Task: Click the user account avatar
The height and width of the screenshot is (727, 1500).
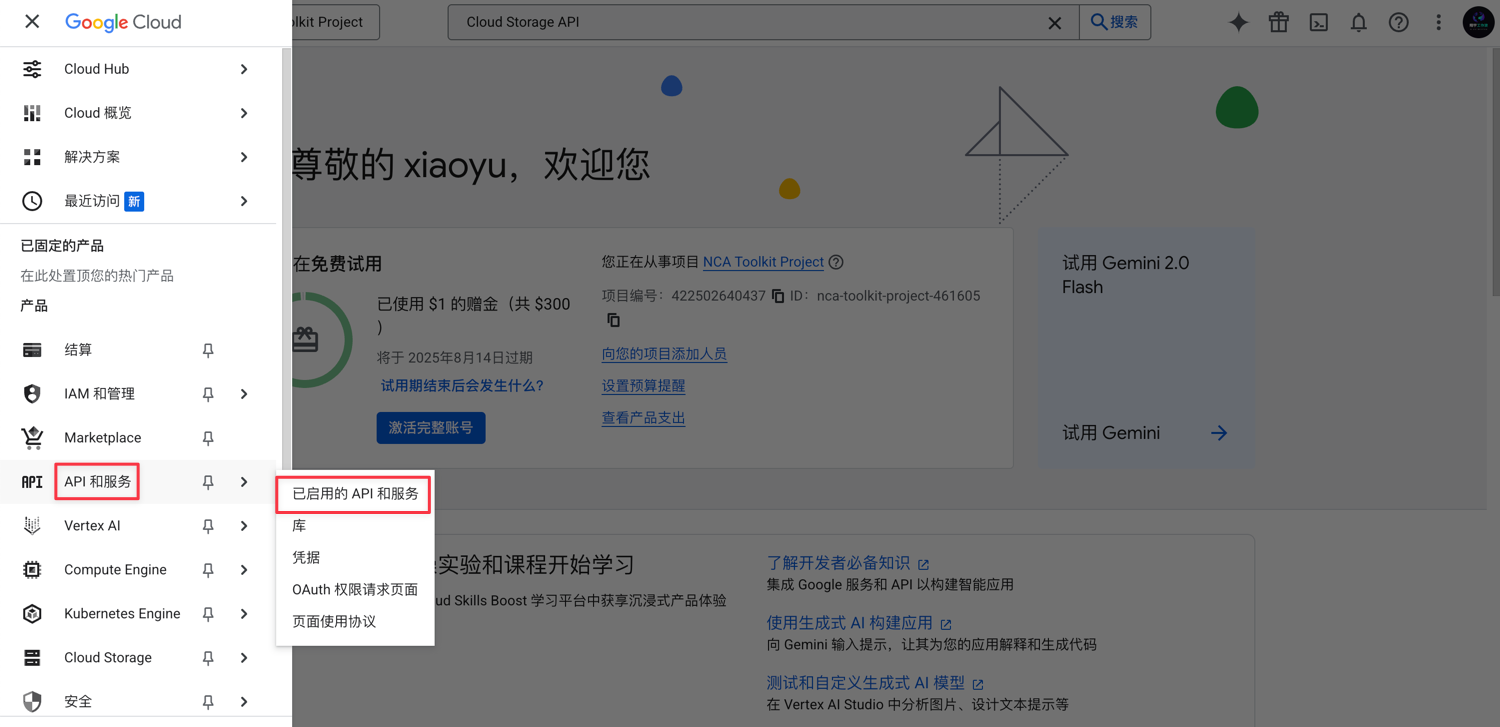Action: (1477, 22)
